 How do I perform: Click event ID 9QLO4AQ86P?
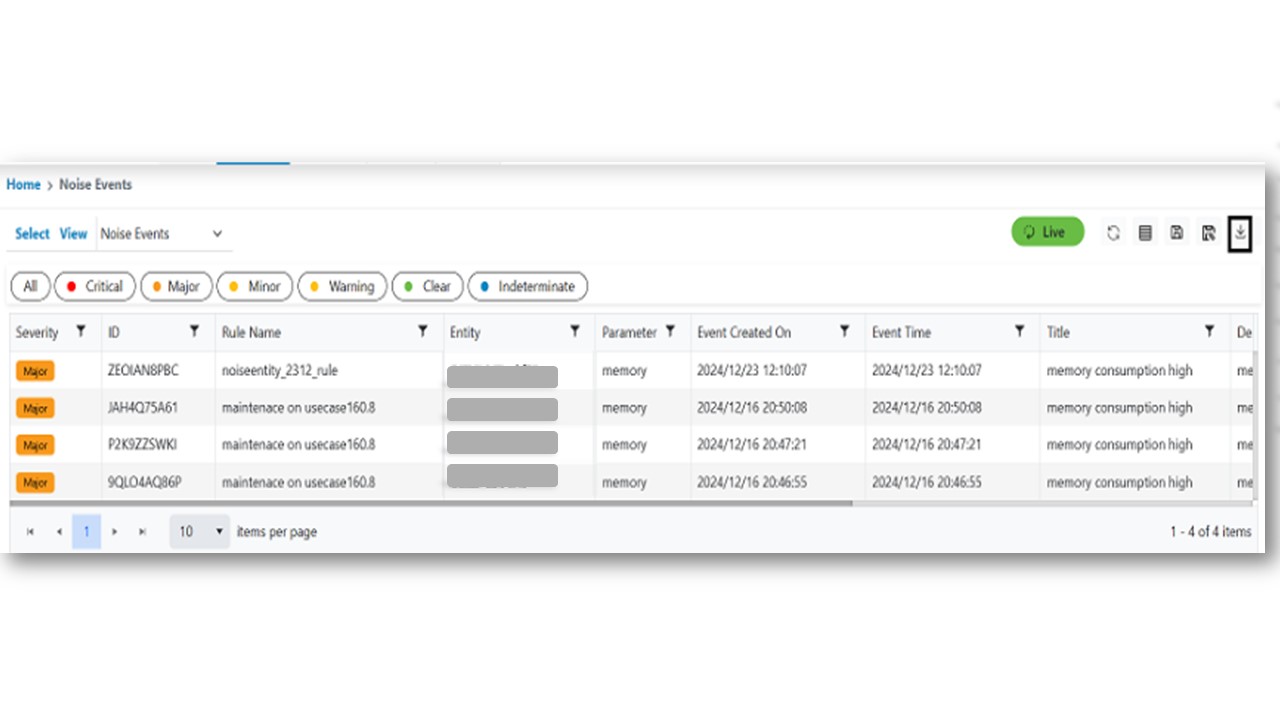point(144,482)
